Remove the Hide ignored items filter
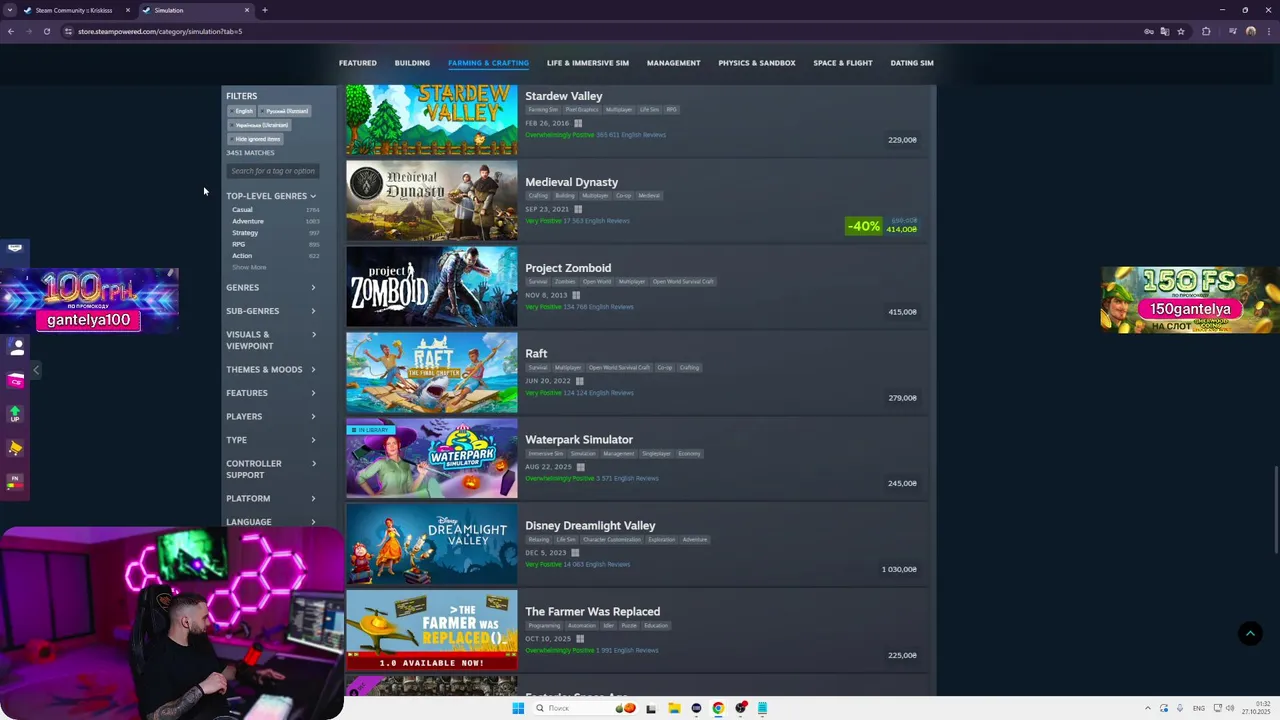The height and width of the screenshot is (720, 1280). coord(255,139)
